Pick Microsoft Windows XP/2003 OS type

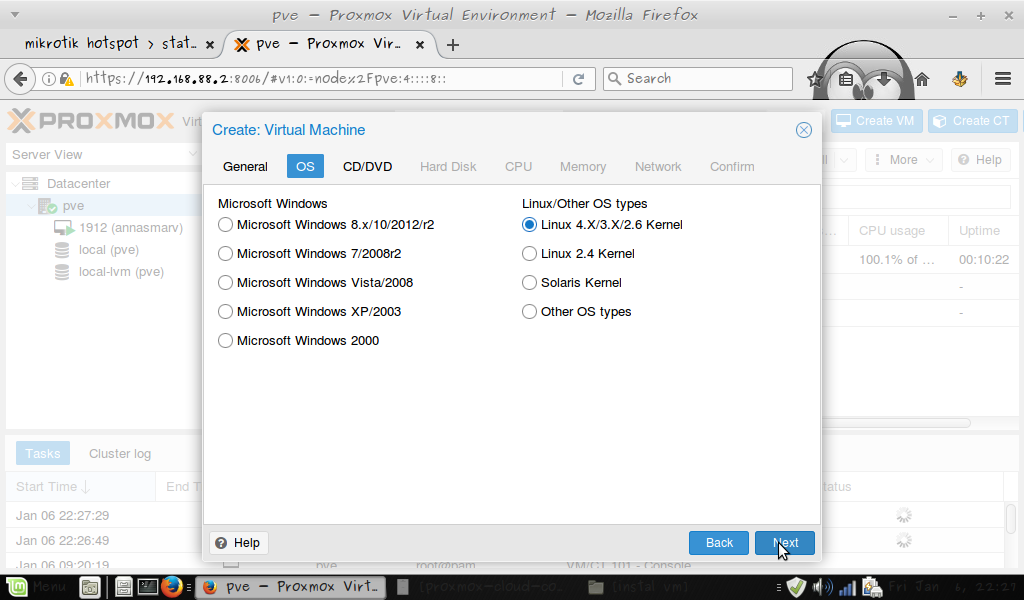pos(225,311)
